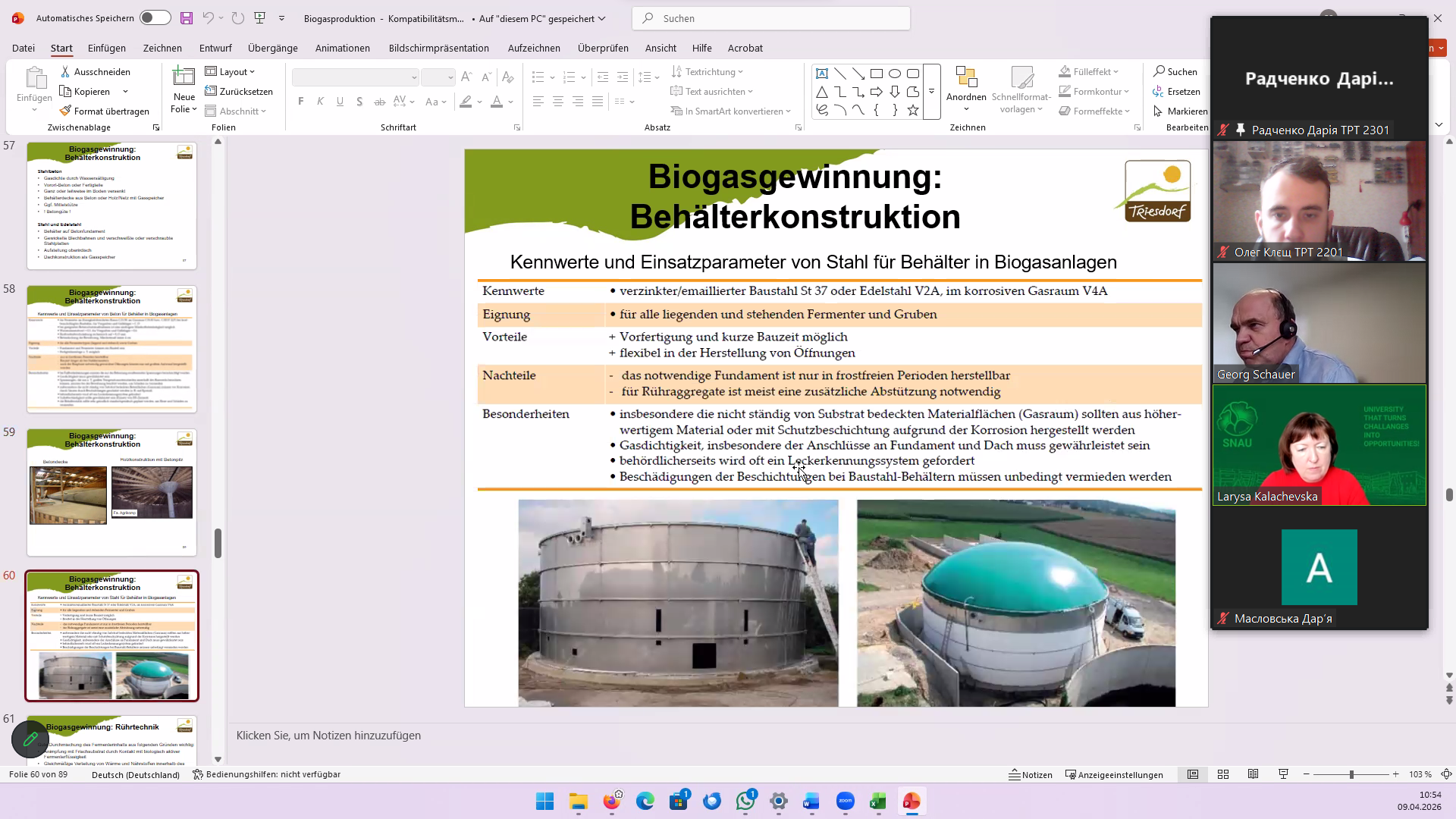Switch to slide sorter view icon
This screenshot has height=819, width=1456.
coord(1223,774)
